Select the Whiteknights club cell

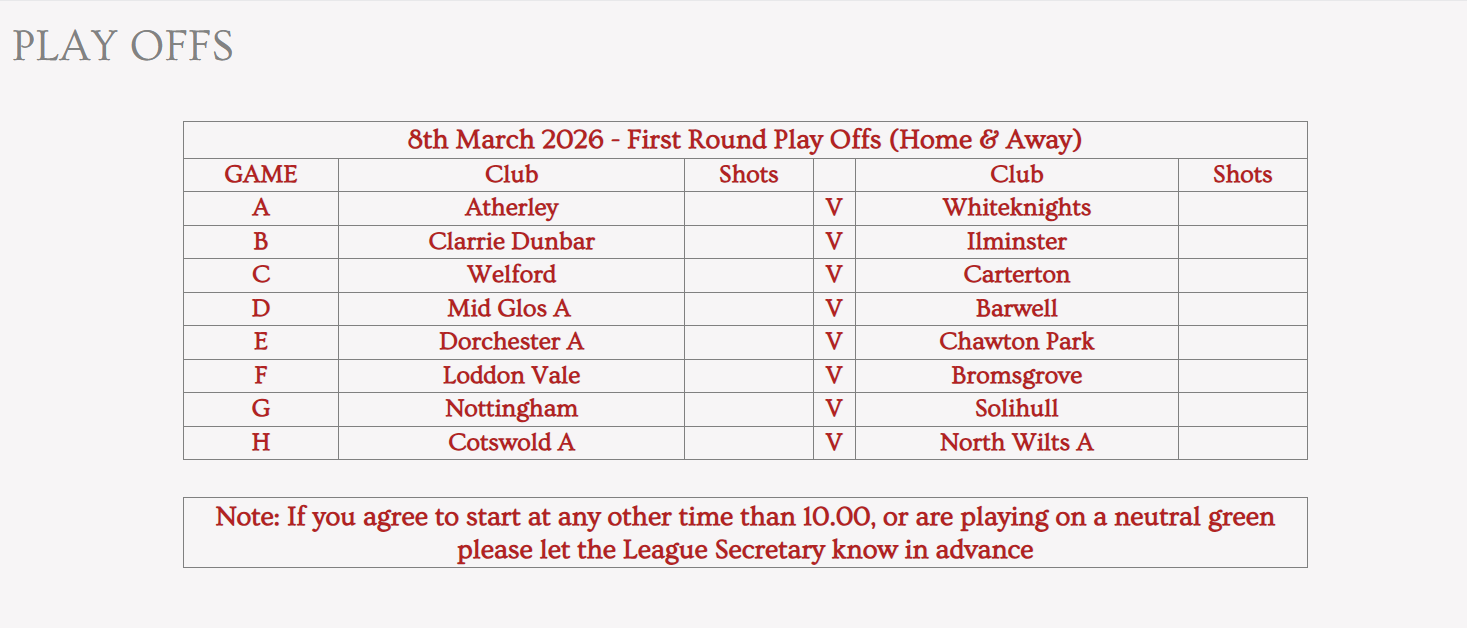(1017, 208)
